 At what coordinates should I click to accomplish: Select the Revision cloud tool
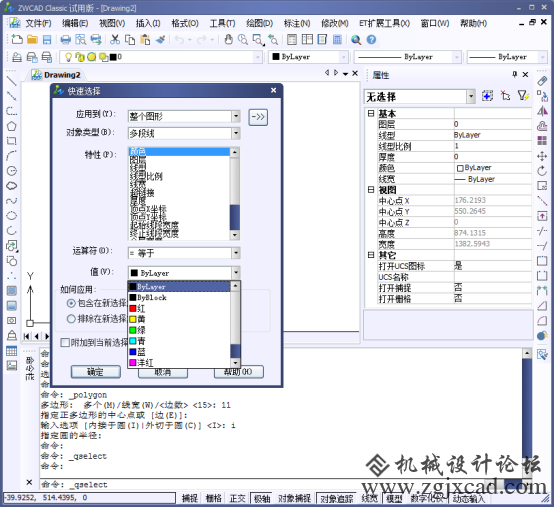(11, 186)
